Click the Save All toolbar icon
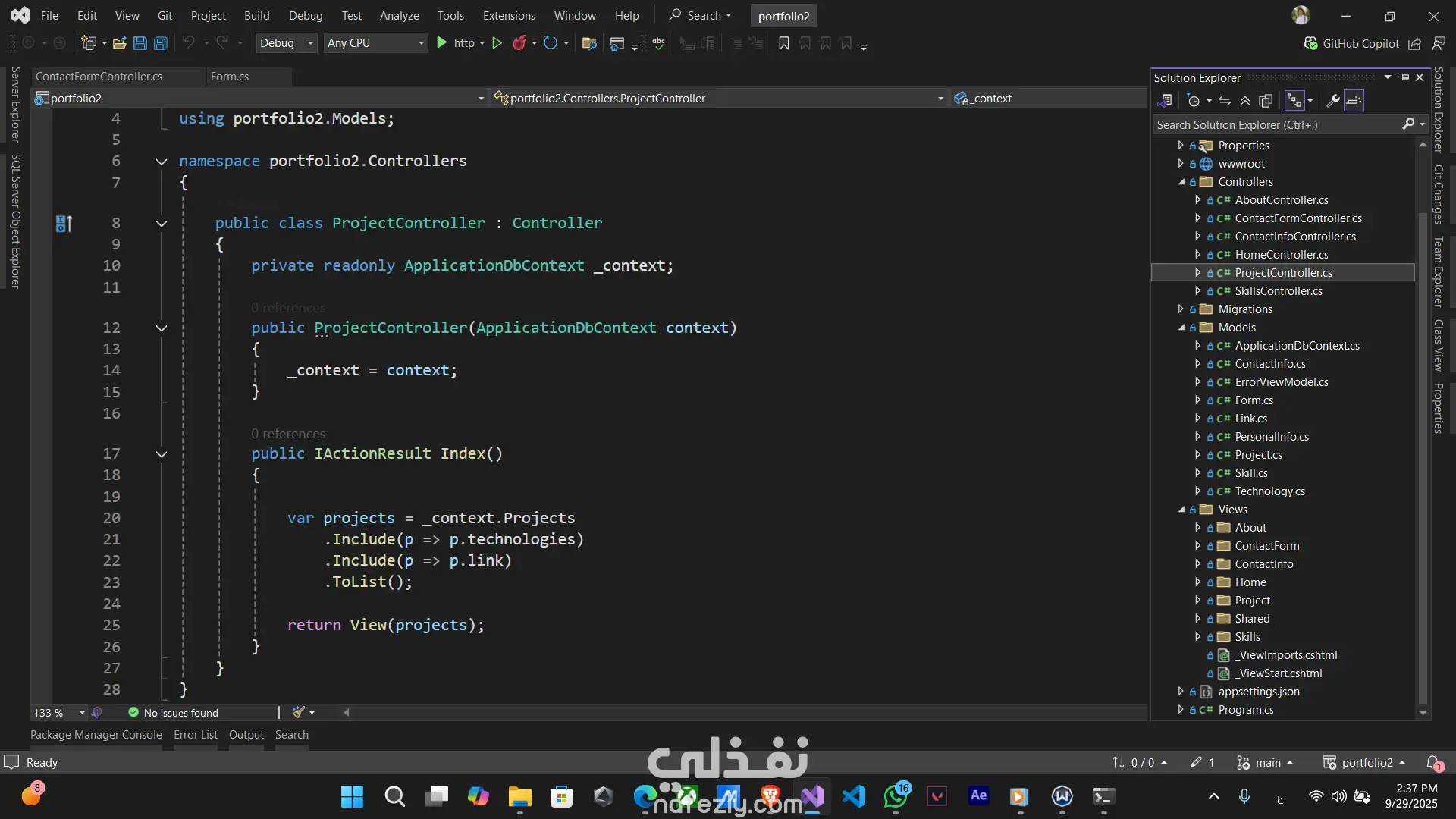The height and width of the screenshot is (819, 1456). 161,43
